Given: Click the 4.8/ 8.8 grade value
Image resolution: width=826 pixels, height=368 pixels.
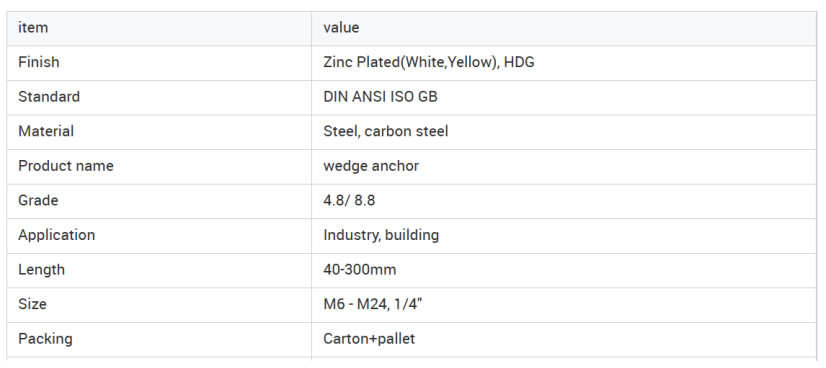Looking at the screenshot, I should [349, 201].
